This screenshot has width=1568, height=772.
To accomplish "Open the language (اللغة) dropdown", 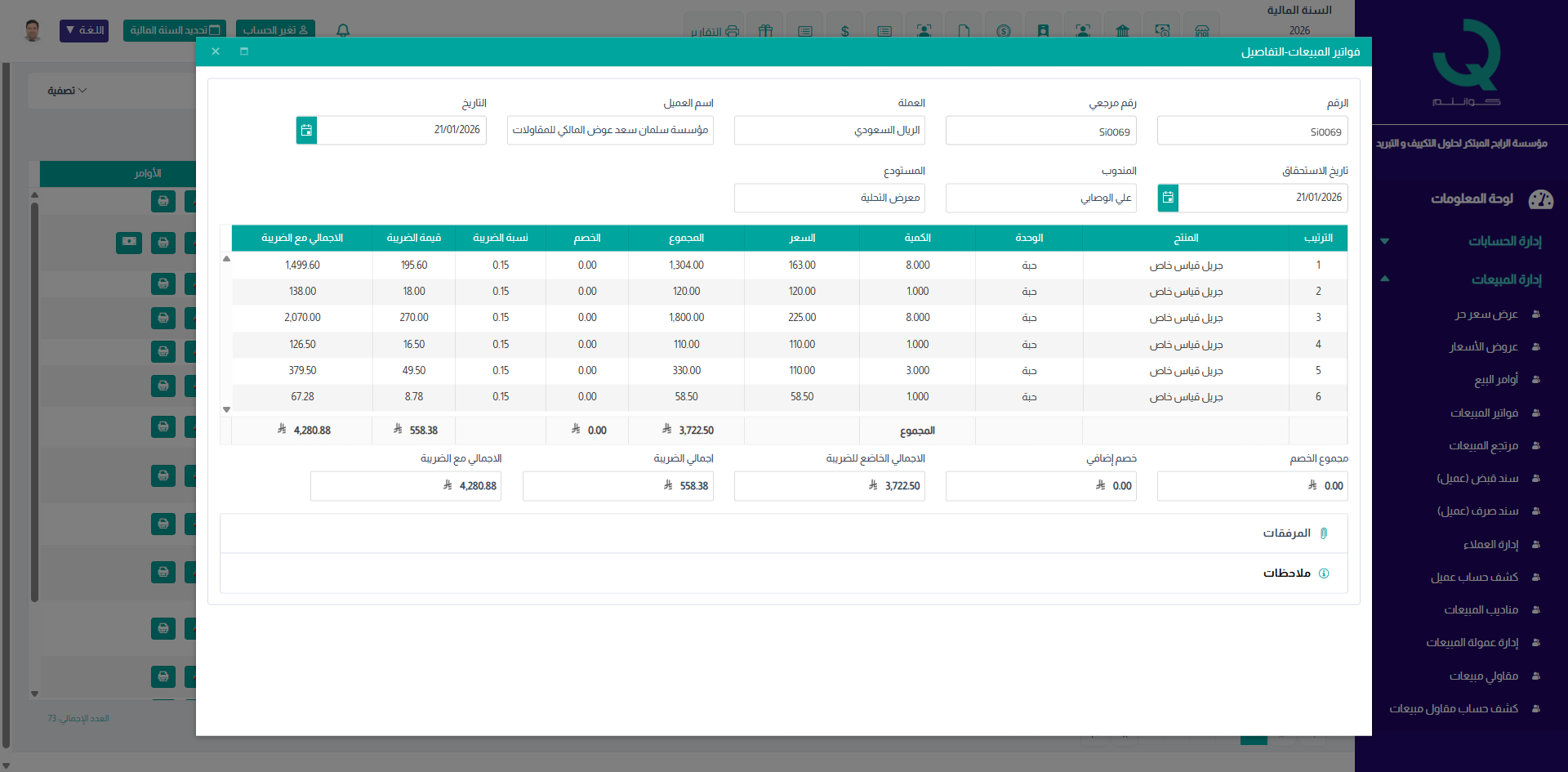I will (84, 30).
